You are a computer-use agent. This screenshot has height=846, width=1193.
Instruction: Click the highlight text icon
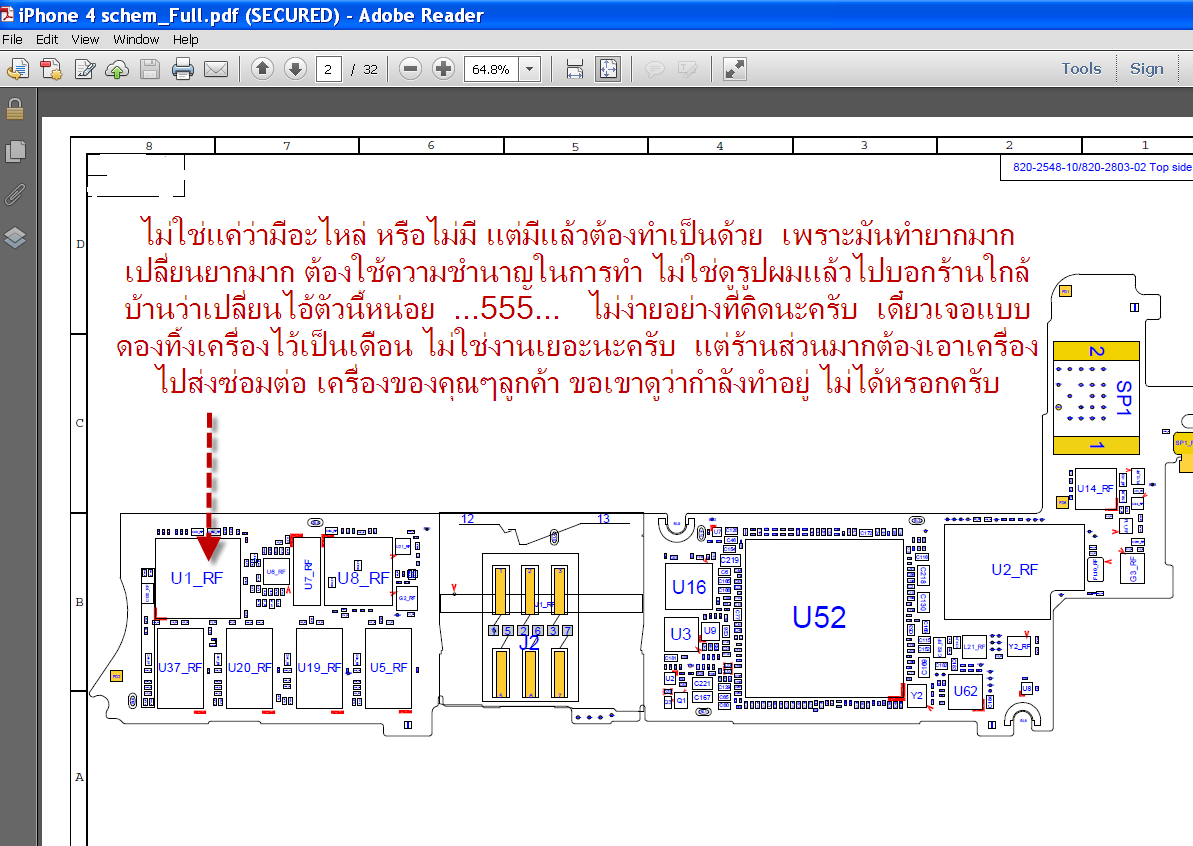tap(687, 69)
